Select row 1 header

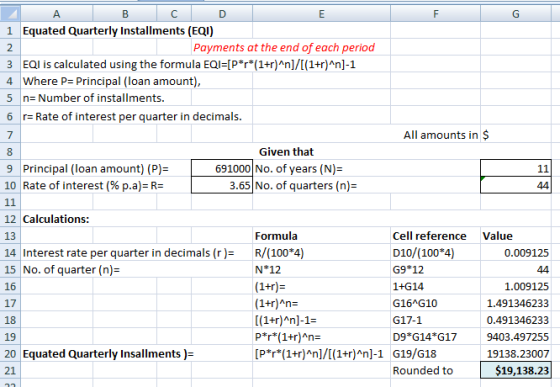10,31
